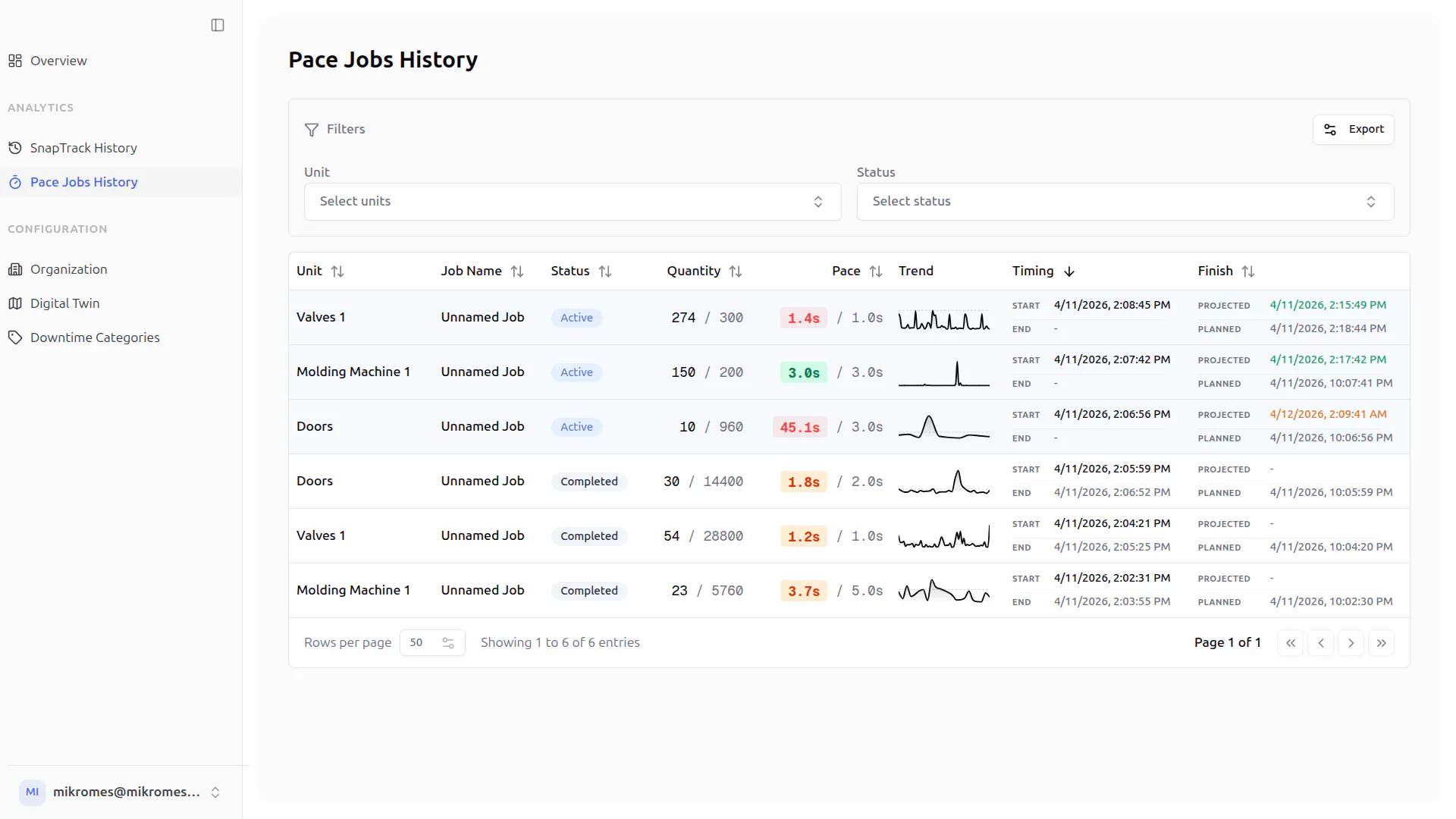The height and width of the screenshot is (819, 1456).
Task: Sort by Status column arrows
Action: click(605, 271)
